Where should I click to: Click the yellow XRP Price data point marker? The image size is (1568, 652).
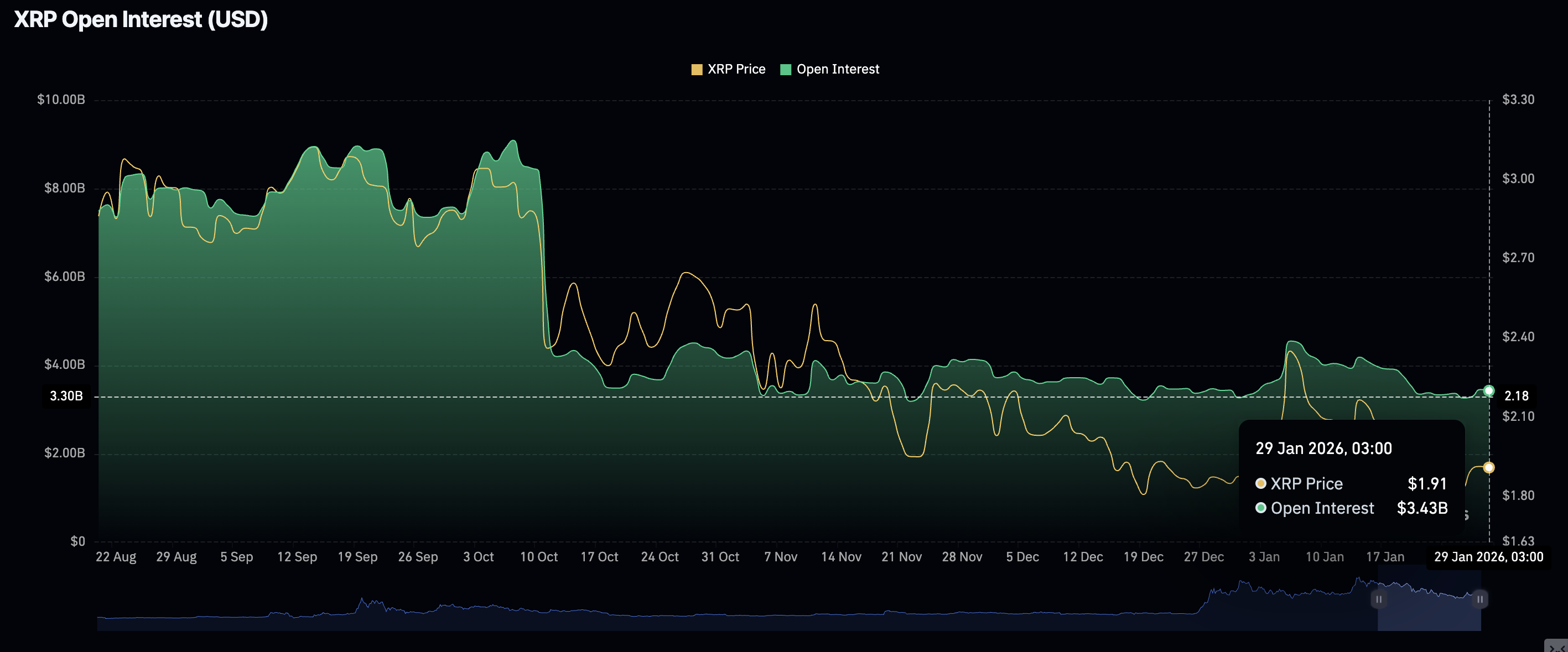click(1488, 467)
